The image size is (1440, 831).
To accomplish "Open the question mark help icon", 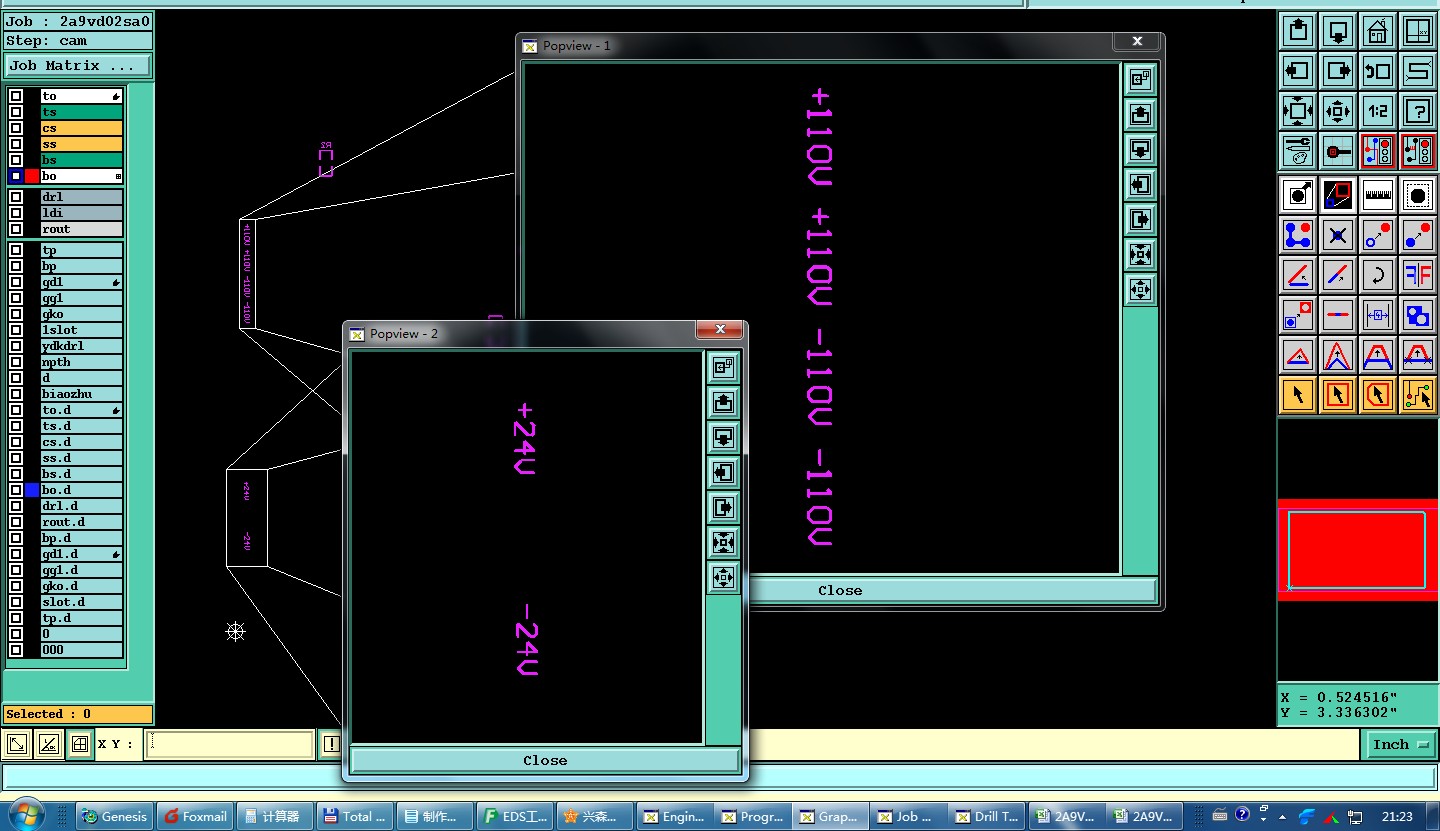I will (1418, 111).
